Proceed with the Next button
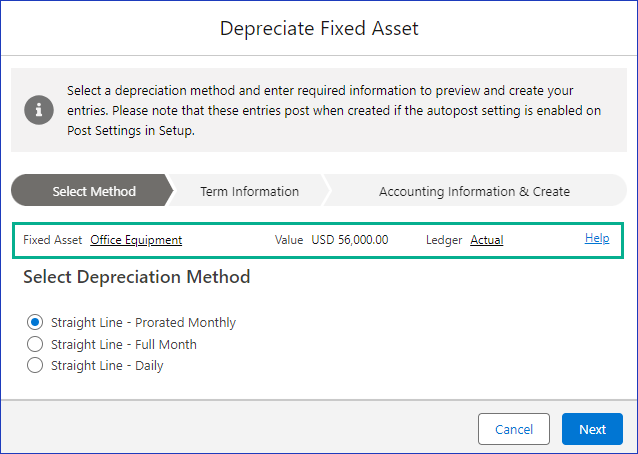The width and height of the screenshot is (638, 454). click(x=592, y=429)
